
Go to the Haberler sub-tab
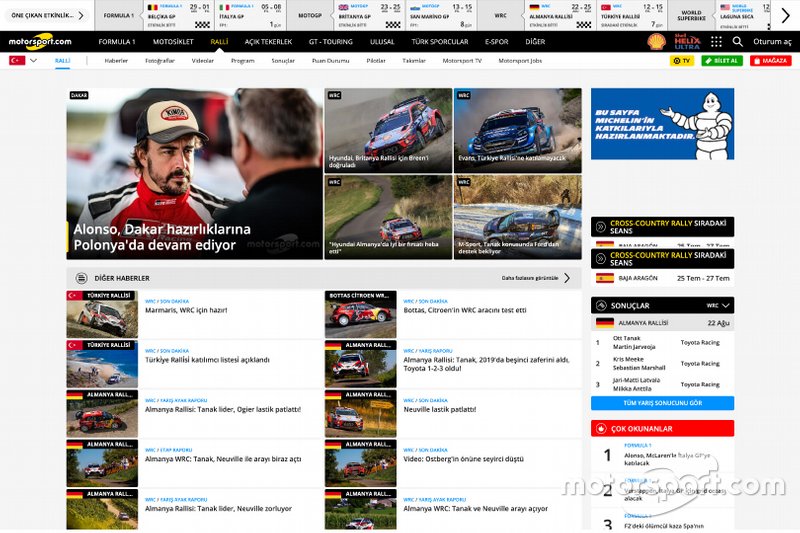(x=116, y=61)
